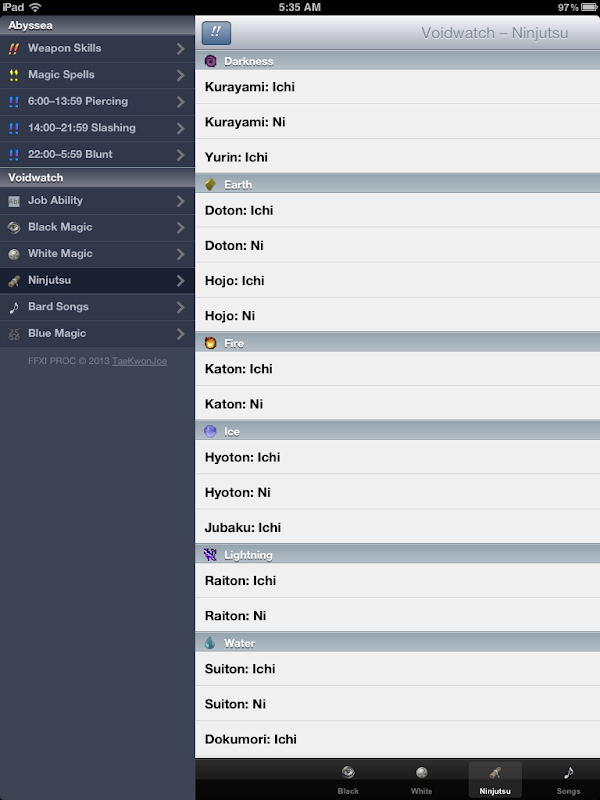Open 14:00–21:59 Slashing menu item
Screen dimensions: 600x800
(x=97, y=128)
